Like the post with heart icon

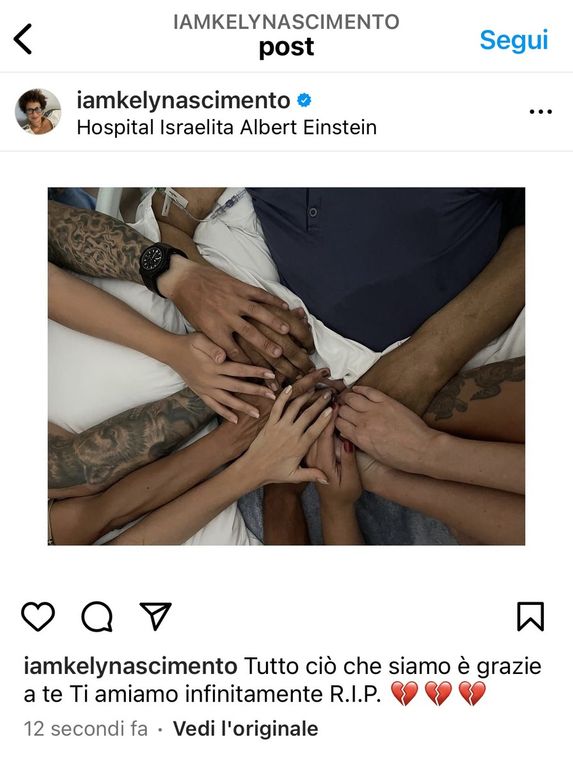[x=38, y=616]
